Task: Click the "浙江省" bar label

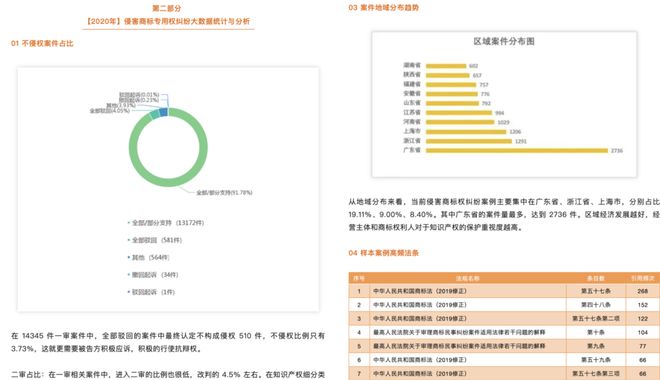Action: (x=412, y=141)
